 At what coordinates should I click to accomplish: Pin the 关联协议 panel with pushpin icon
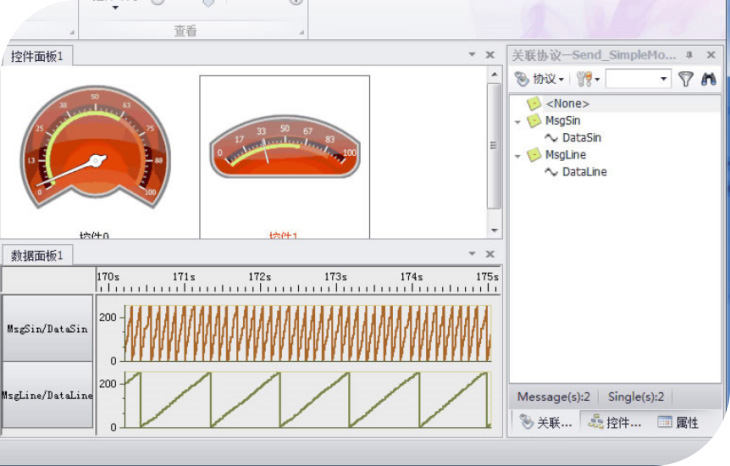tap(689, 55)
